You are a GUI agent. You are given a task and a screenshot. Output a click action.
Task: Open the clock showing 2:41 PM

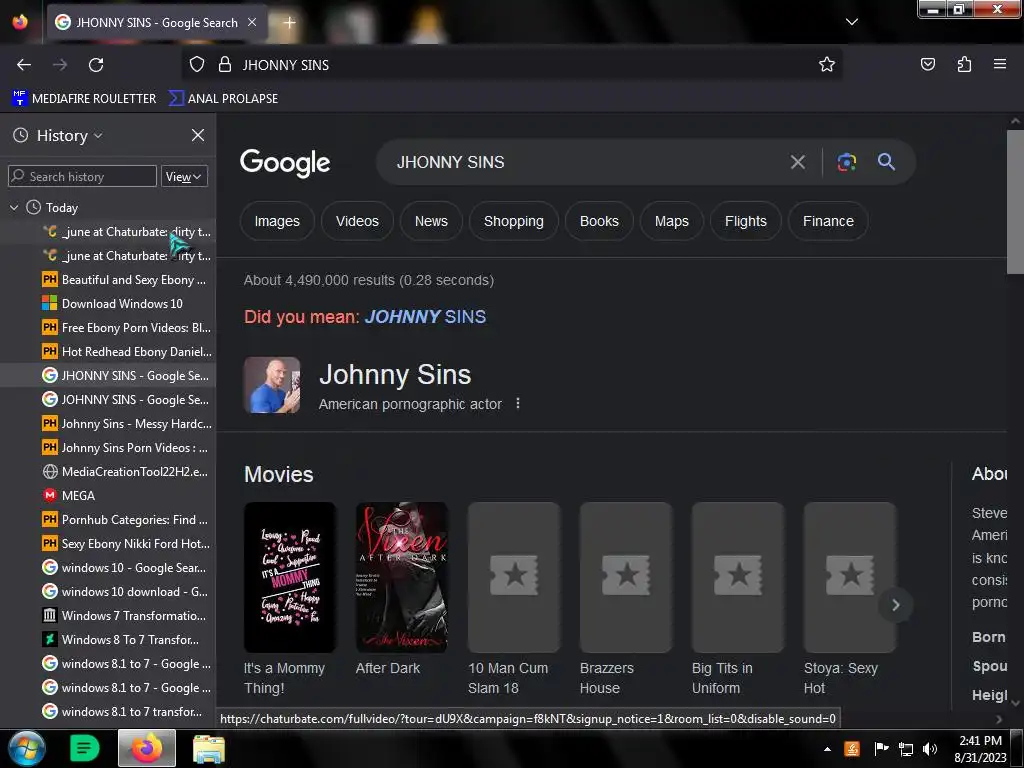pyautogui.click(x=980, y=749)
